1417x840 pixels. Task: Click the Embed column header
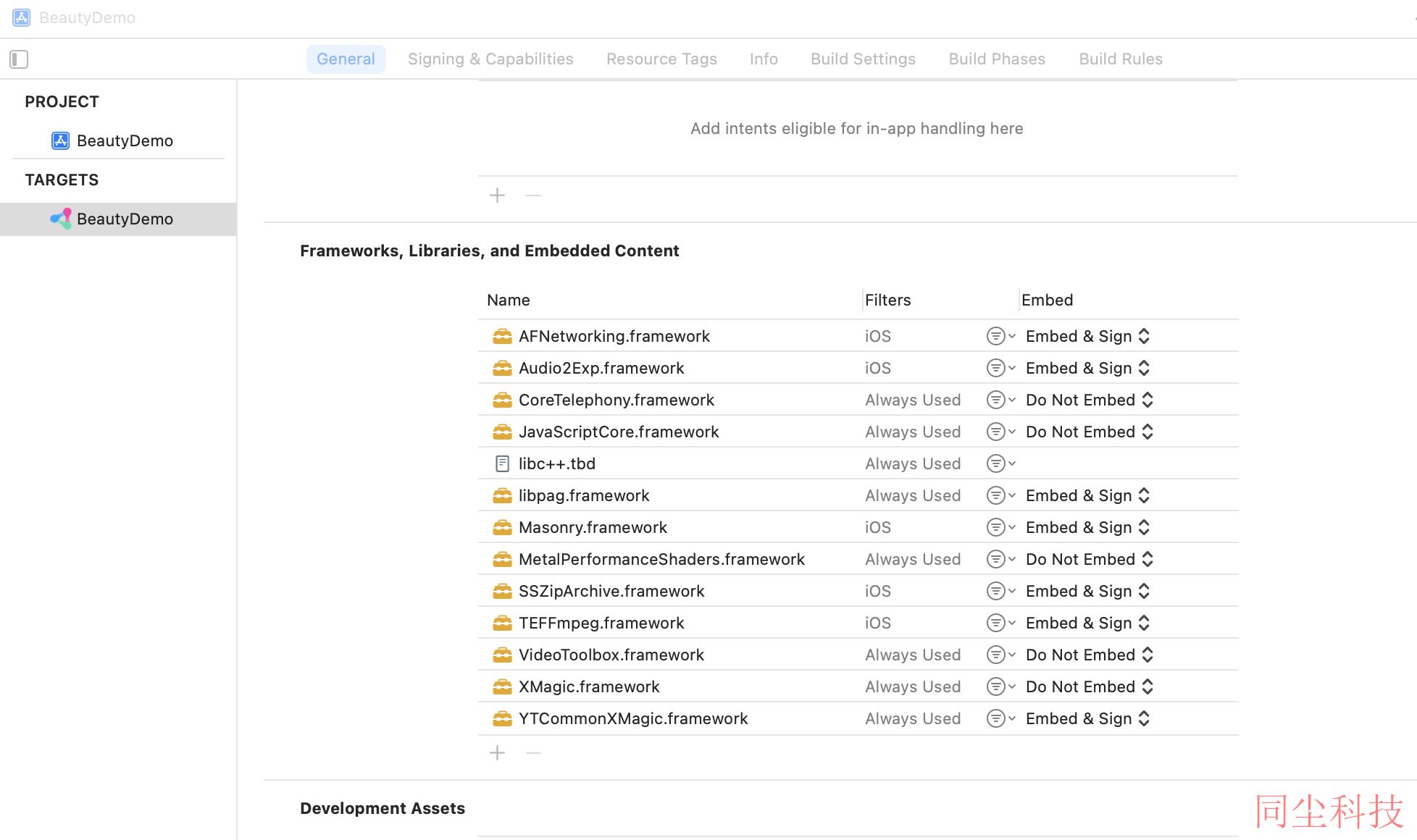pyautogui.click(x=1047, y=300)
